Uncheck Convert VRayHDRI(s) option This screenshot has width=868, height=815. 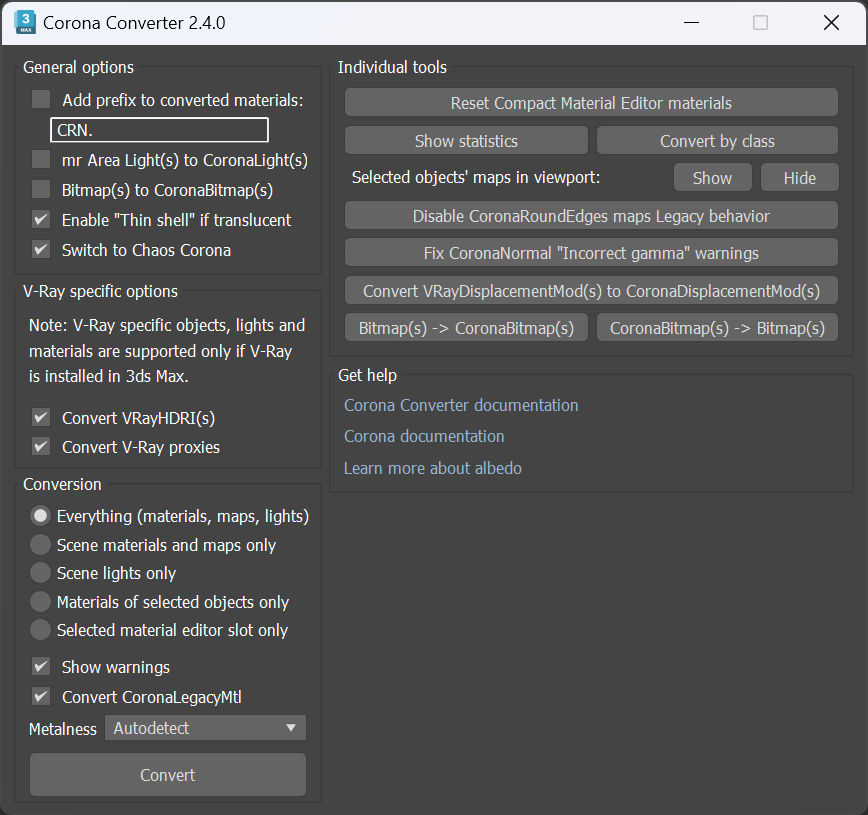point(41,417)
